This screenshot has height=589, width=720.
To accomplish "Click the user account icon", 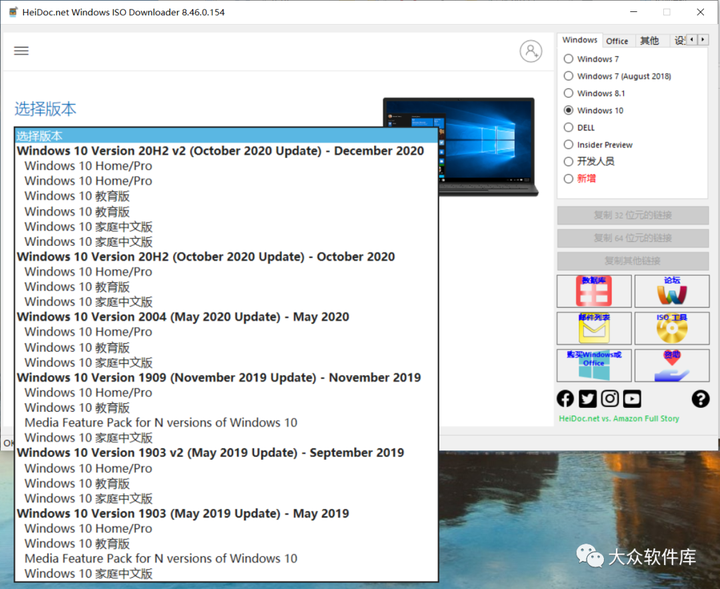I will pos(531,51).
